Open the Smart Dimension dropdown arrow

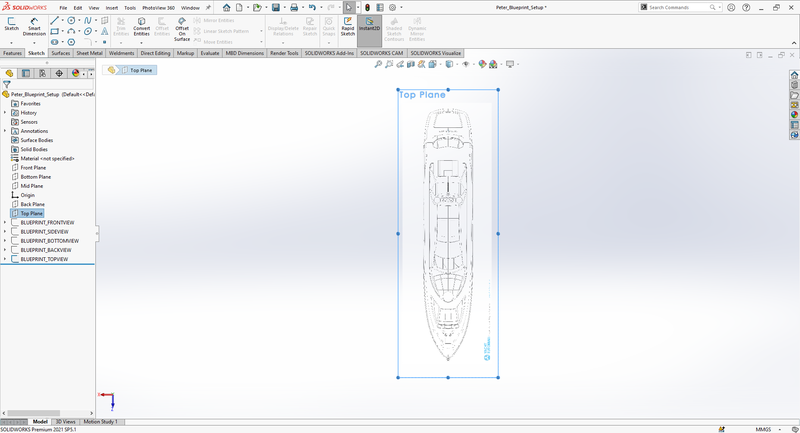point(34,42)
